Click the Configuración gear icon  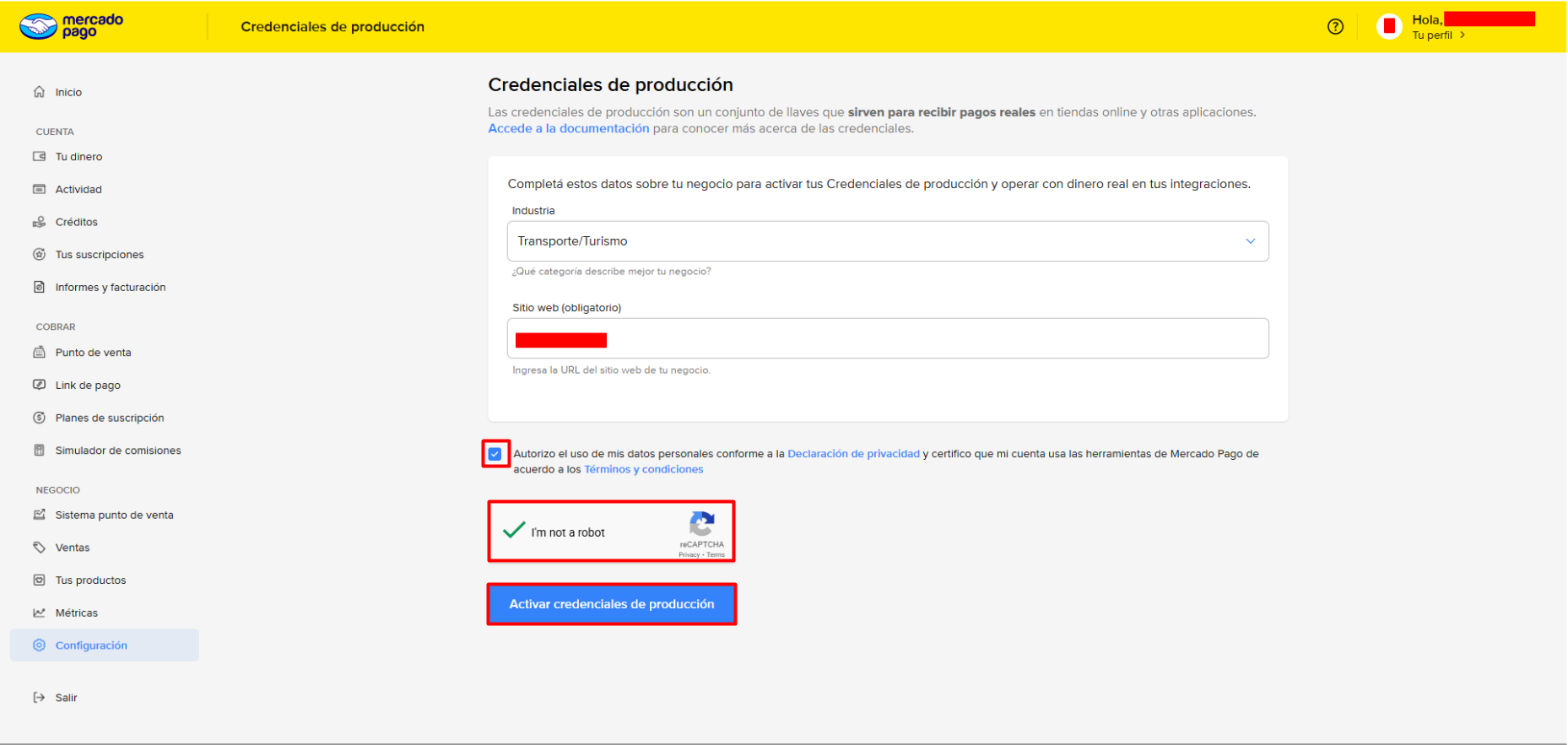click(39, 645)
